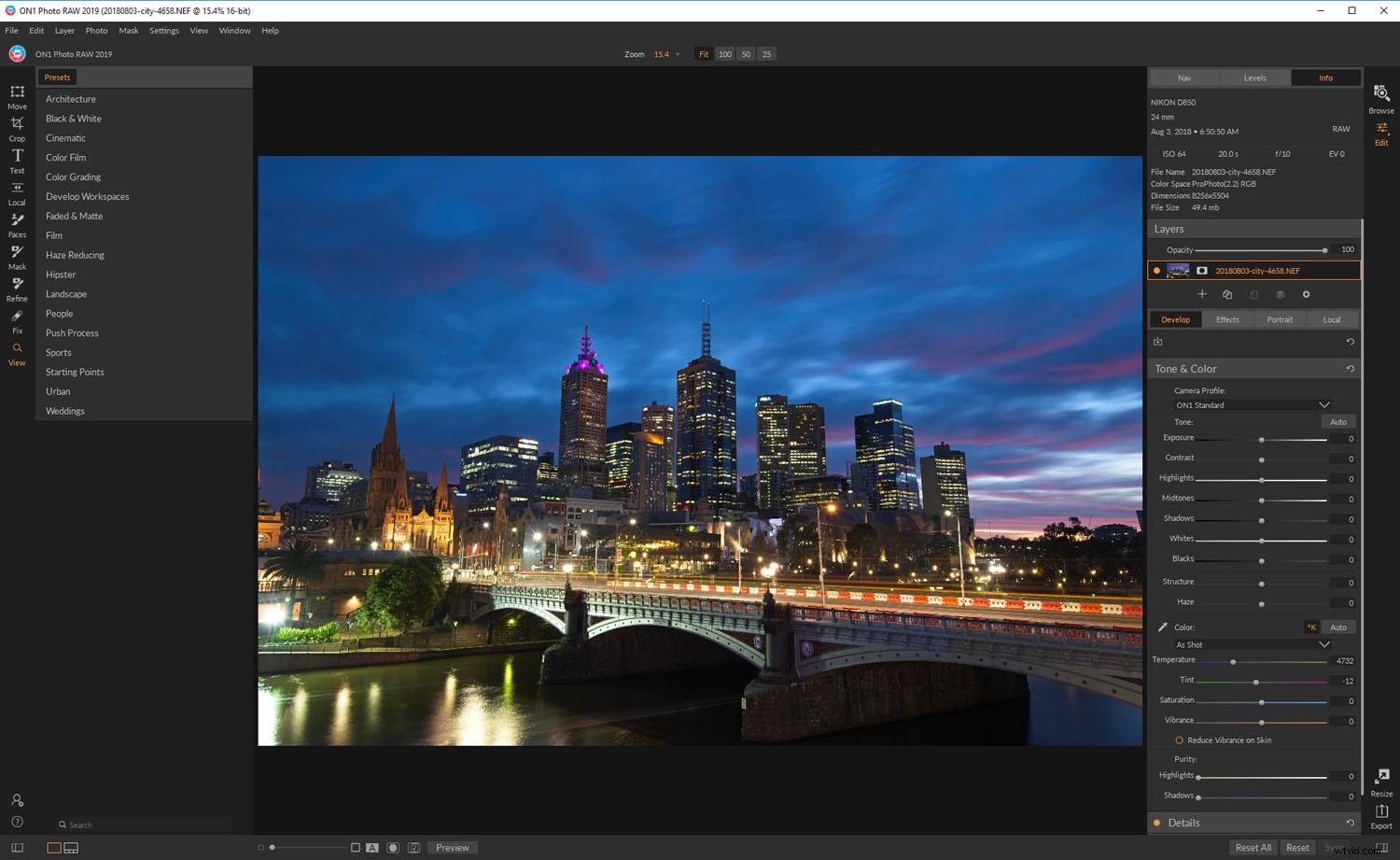This screenshot has width=1400, height=860.
Task: Expand the Color white balance dropdown
Action: click(x=1252, y=644)
